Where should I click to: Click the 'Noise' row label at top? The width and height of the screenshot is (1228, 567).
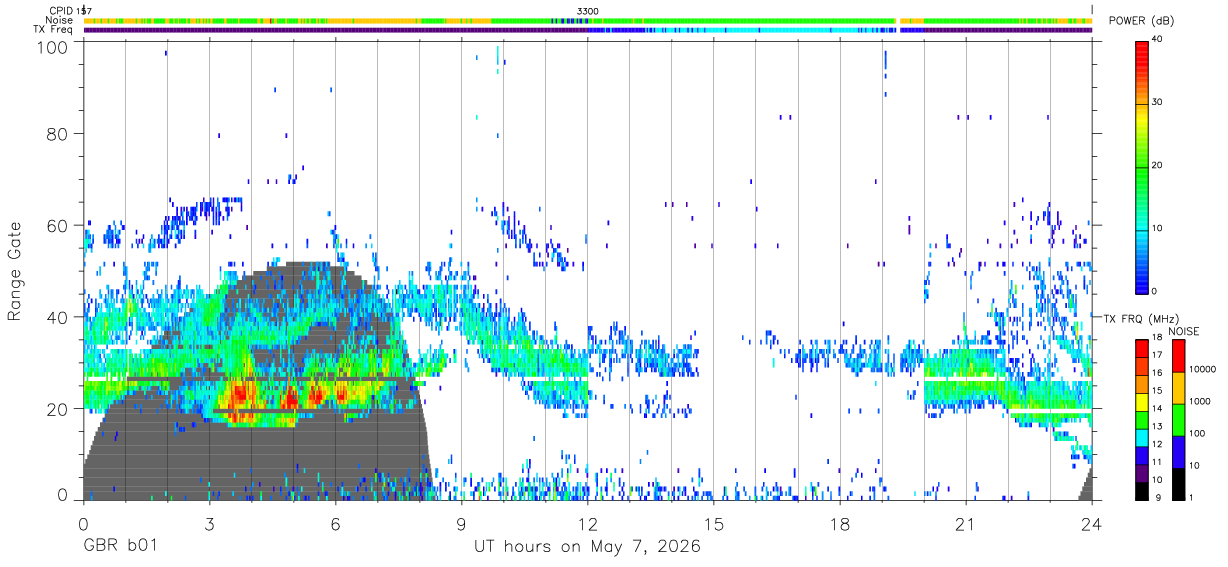click(61, 20)
